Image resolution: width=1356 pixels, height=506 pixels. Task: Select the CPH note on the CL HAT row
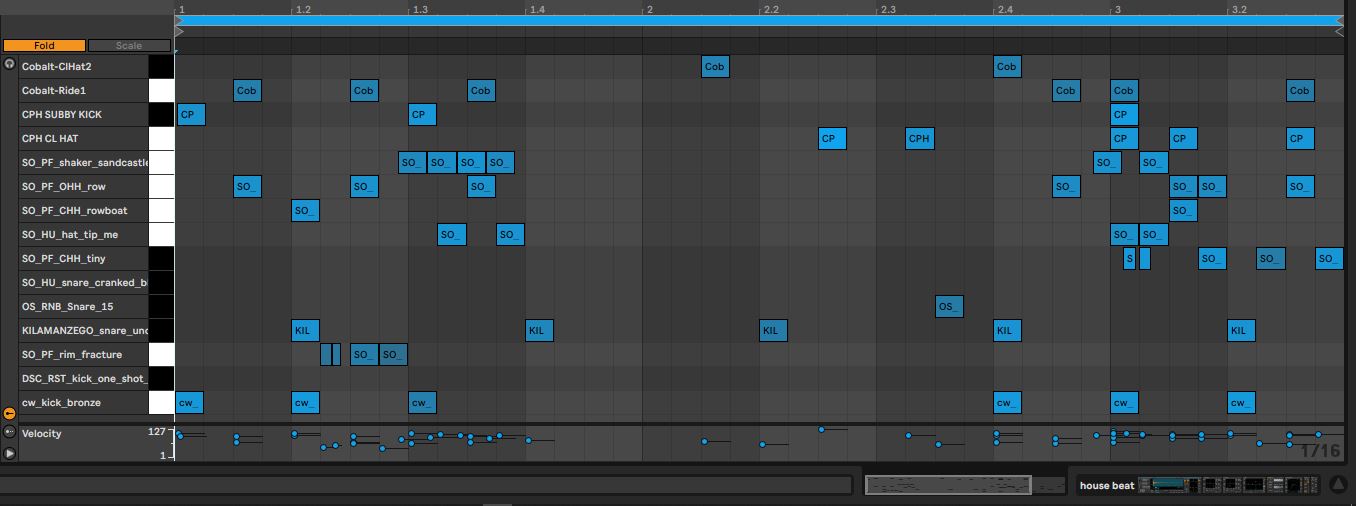pyautogui.click(x=919, y=139)
